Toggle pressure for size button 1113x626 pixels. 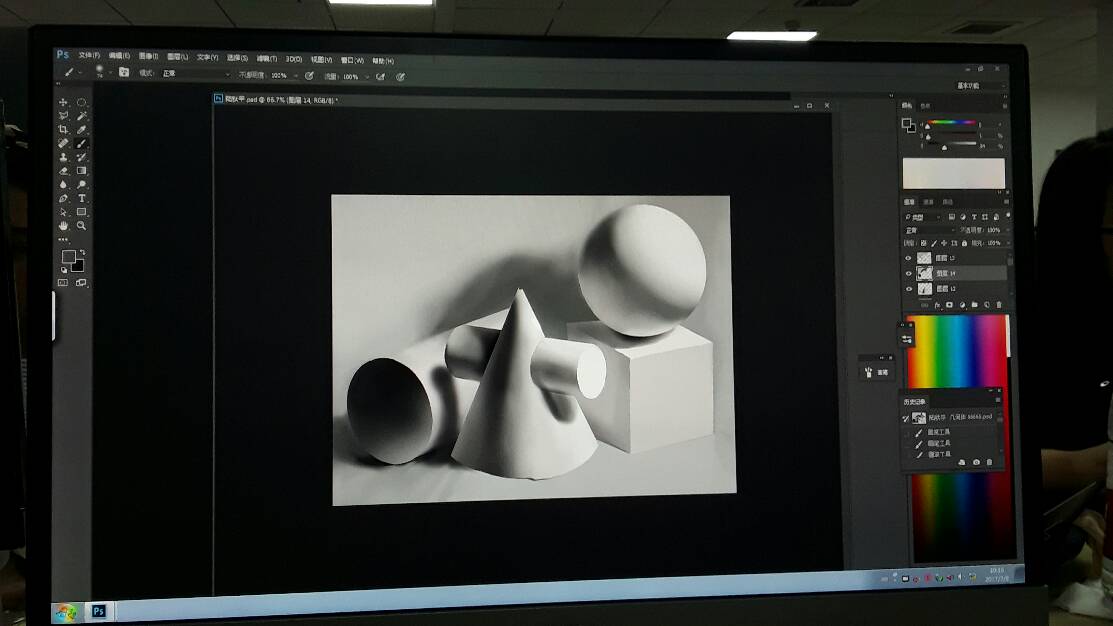tap(400, 77)
